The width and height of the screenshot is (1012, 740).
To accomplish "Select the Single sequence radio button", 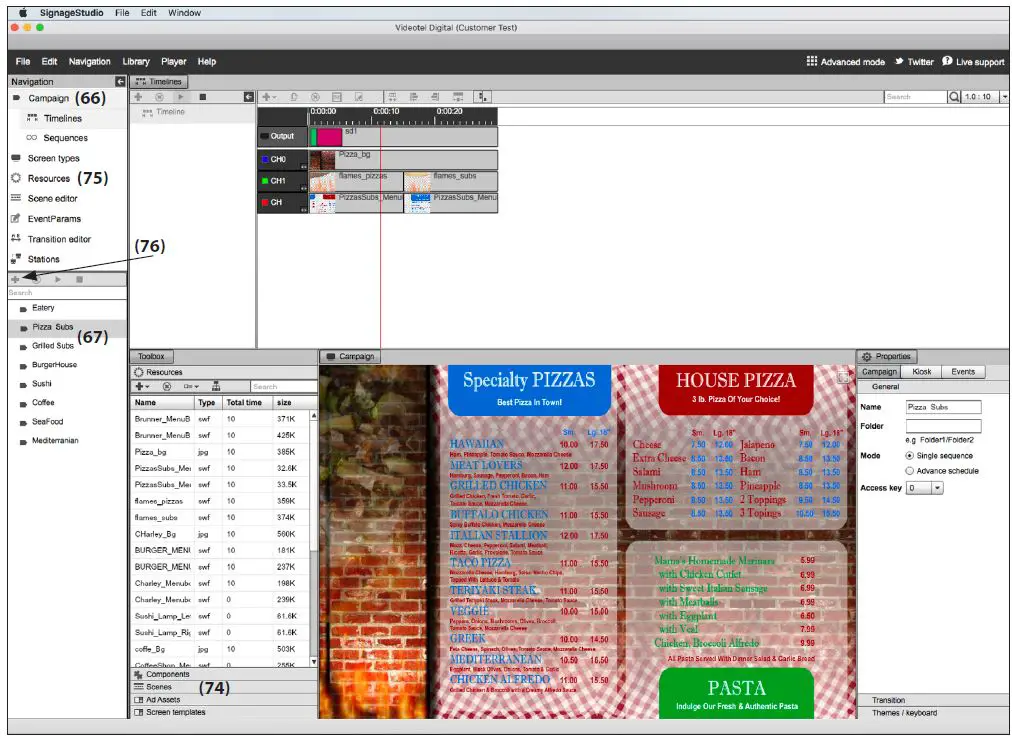I will point(909,456).
